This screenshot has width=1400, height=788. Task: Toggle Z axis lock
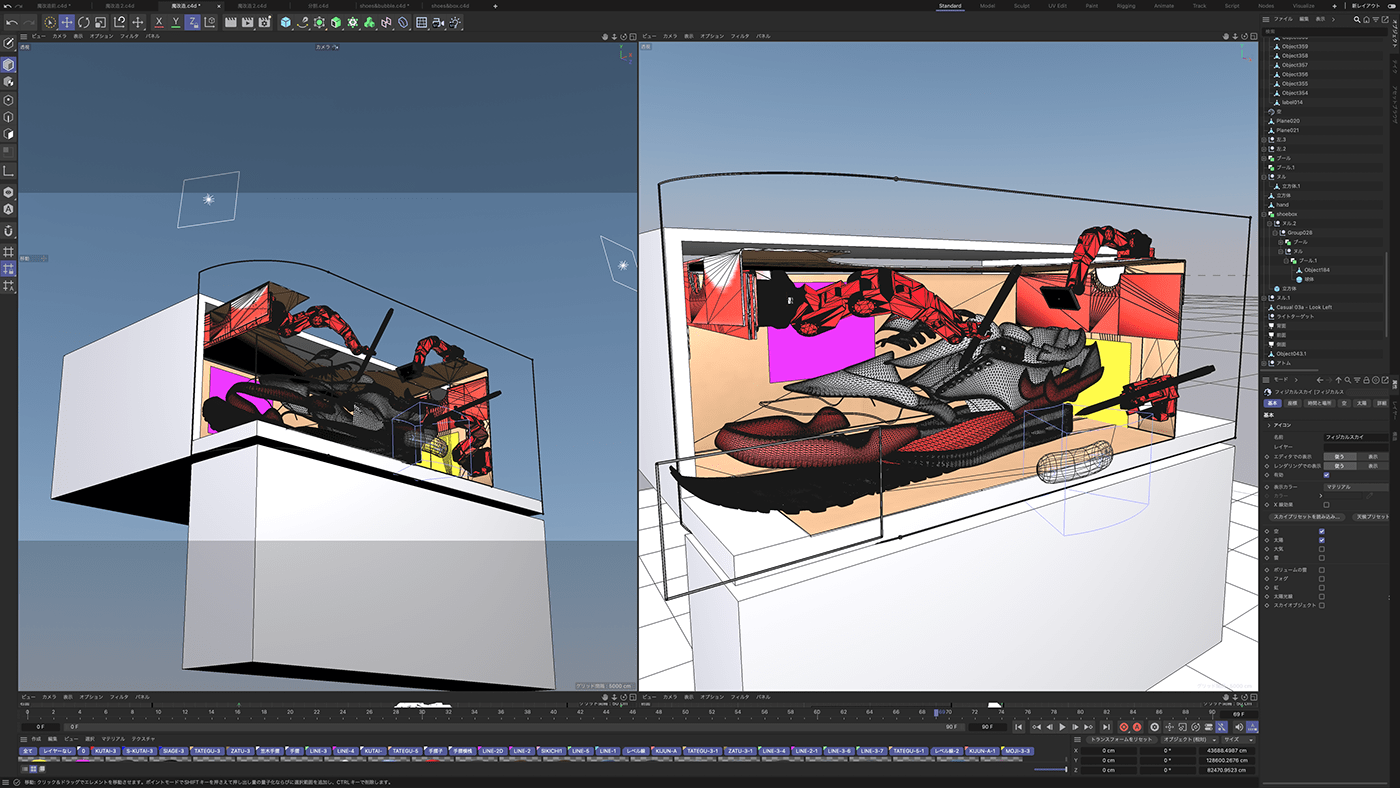[x=193, y=22]
